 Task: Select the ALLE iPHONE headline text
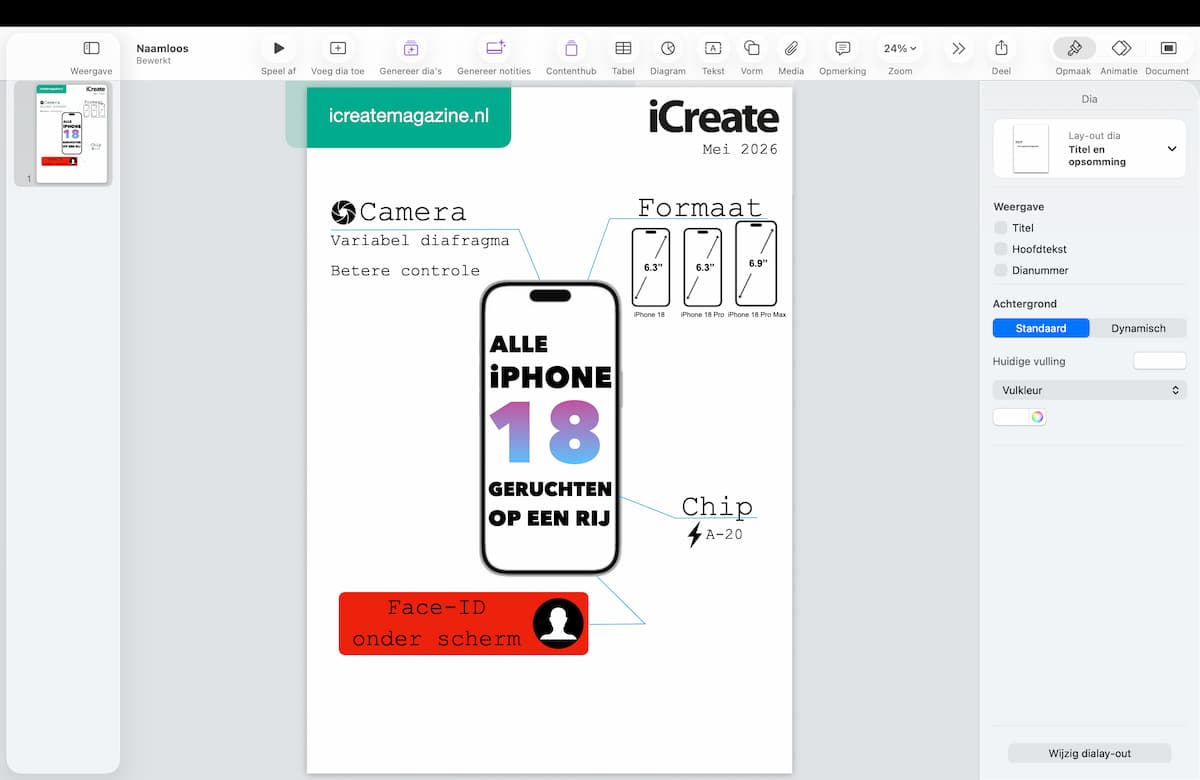pyautogui.click(x=550, y=361)
